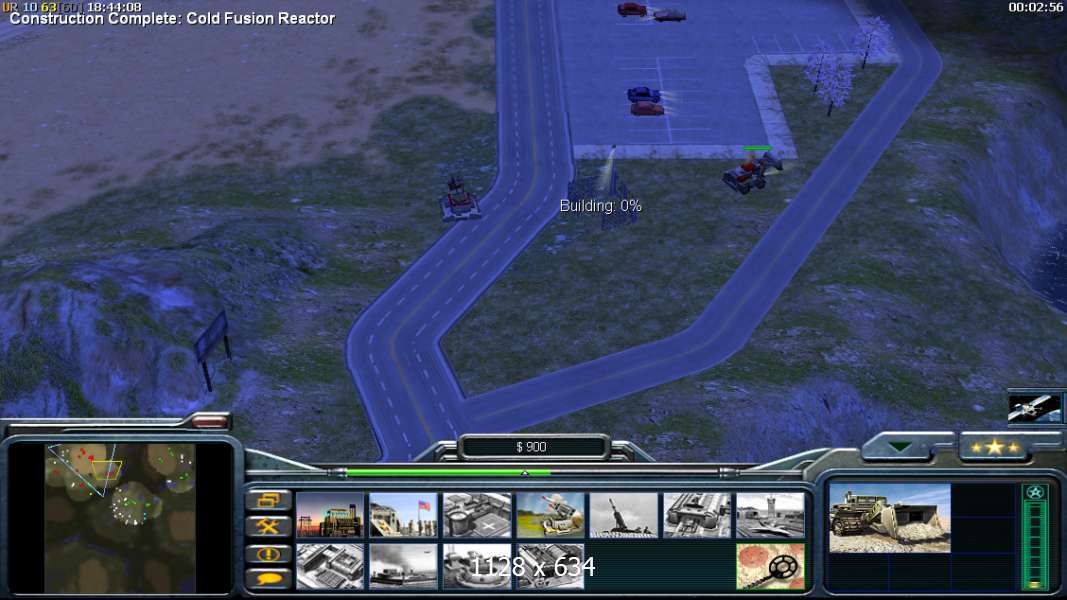This screenshot has width=1067, height=600.
Task: Click the blue civilian car in parking lot
Action: (x=643, y=94)
